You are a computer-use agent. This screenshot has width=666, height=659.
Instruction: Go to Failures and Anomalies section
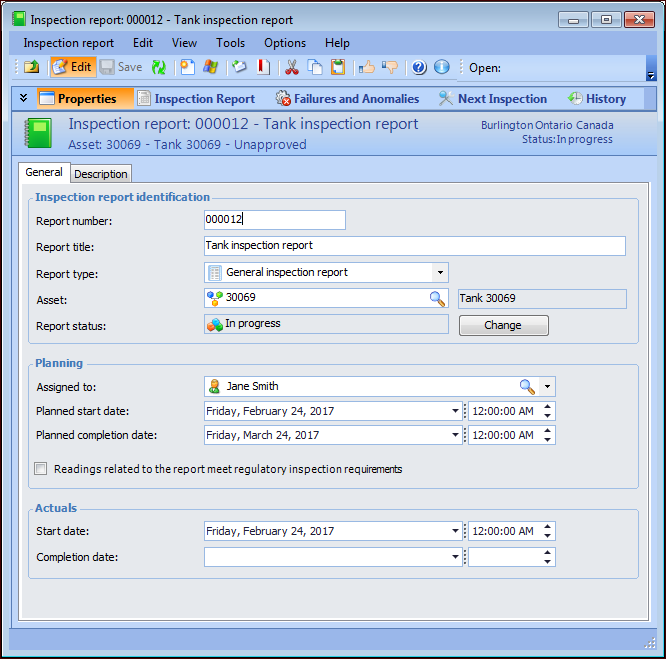(x=347, y=99)
